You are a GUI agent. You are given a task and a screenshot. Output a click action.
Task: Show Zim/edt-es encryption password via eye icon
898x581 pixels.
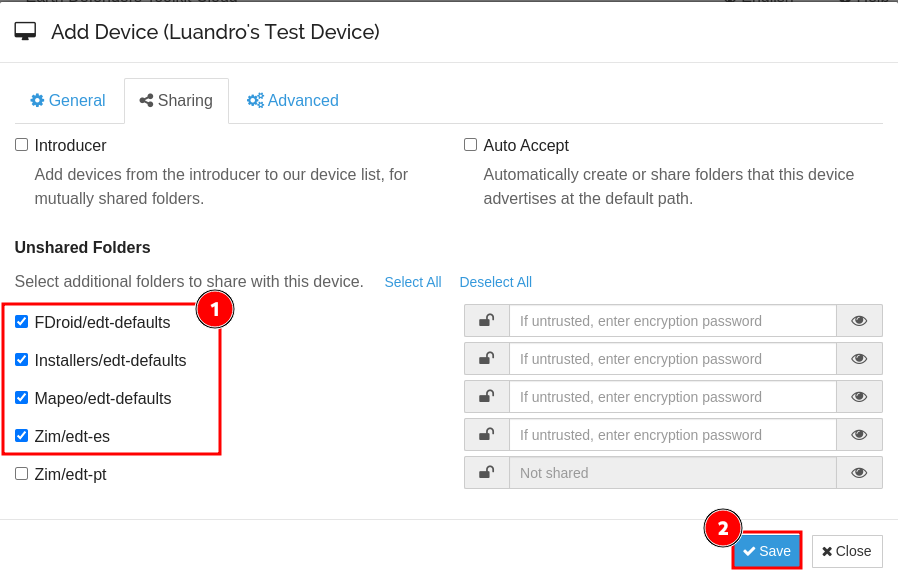[x=859, y=435]
